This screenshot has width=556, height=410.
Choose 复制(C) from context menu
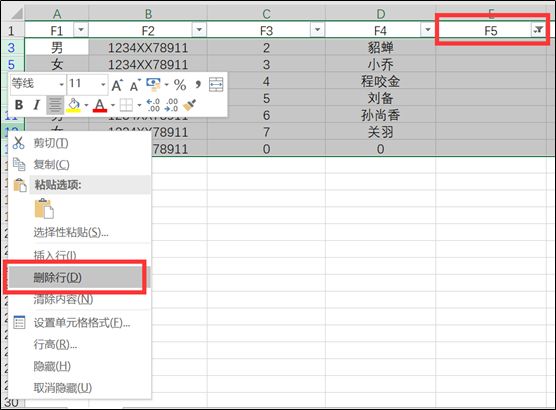[x=80, y=164]
